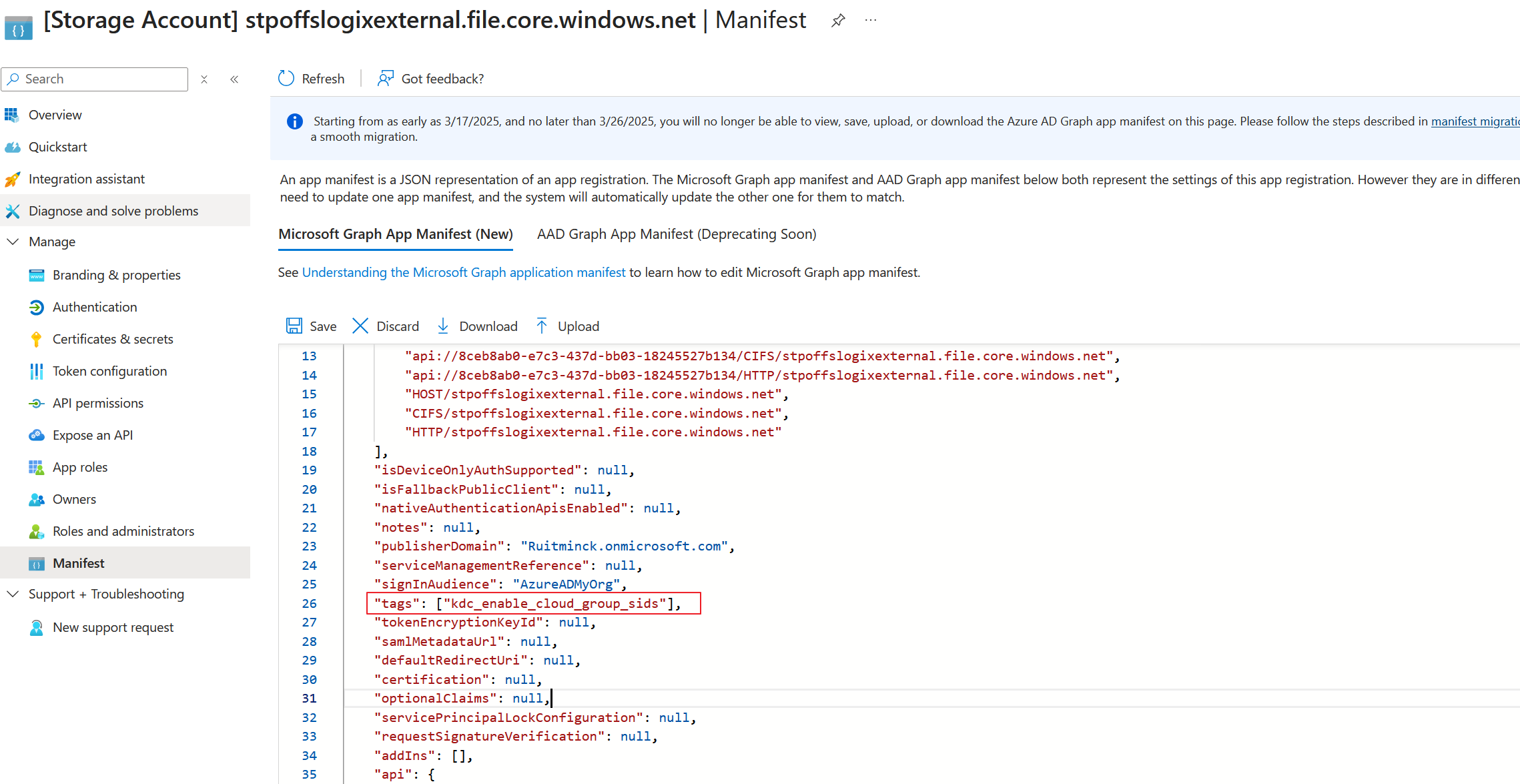
Task: Open Understanding the Microsoft Graph application manifest link
Action: [464, 272]
